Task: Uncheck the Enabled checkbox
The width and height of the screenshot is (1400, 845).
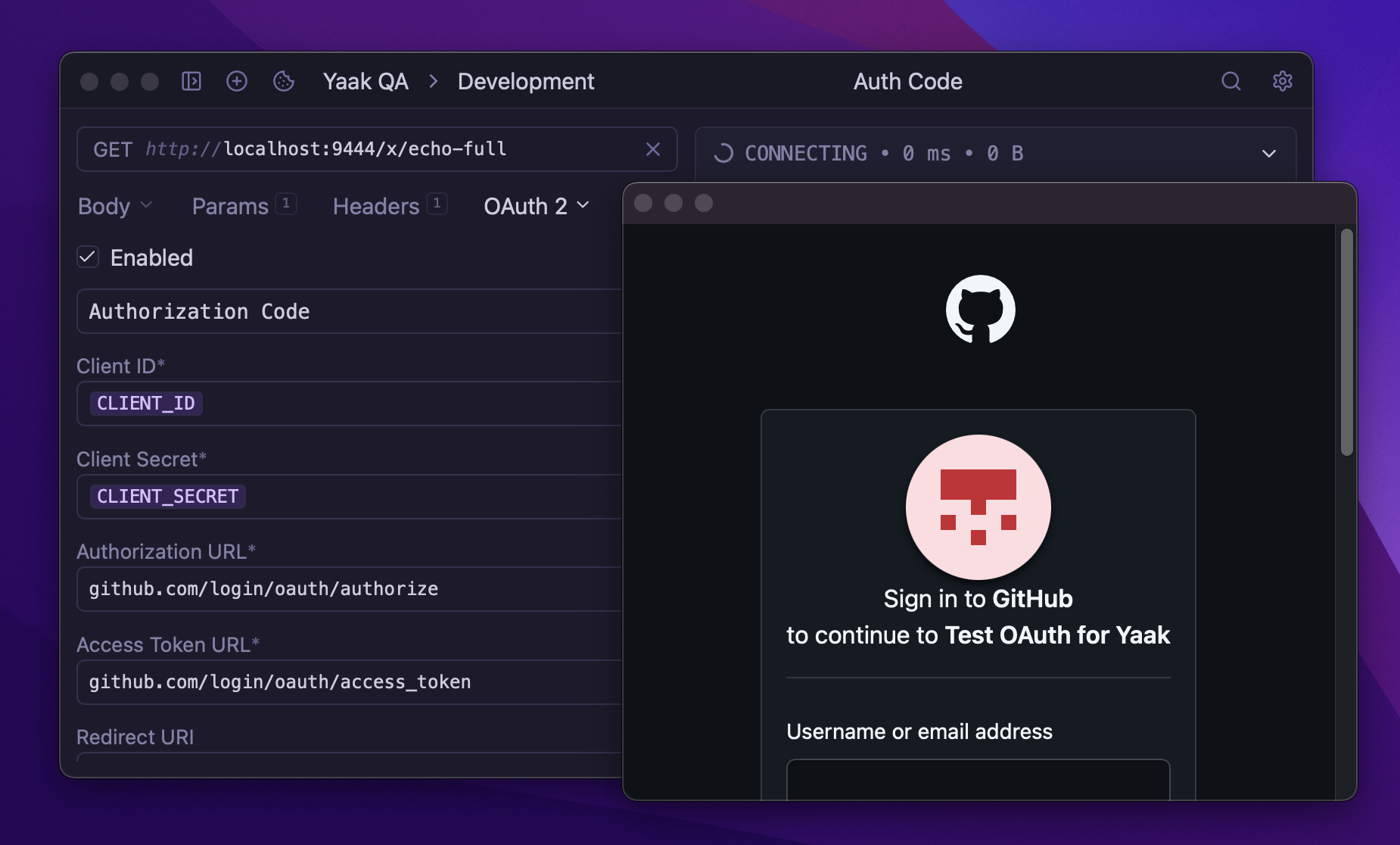Action: pyautogui.click(x=88, y=257)
